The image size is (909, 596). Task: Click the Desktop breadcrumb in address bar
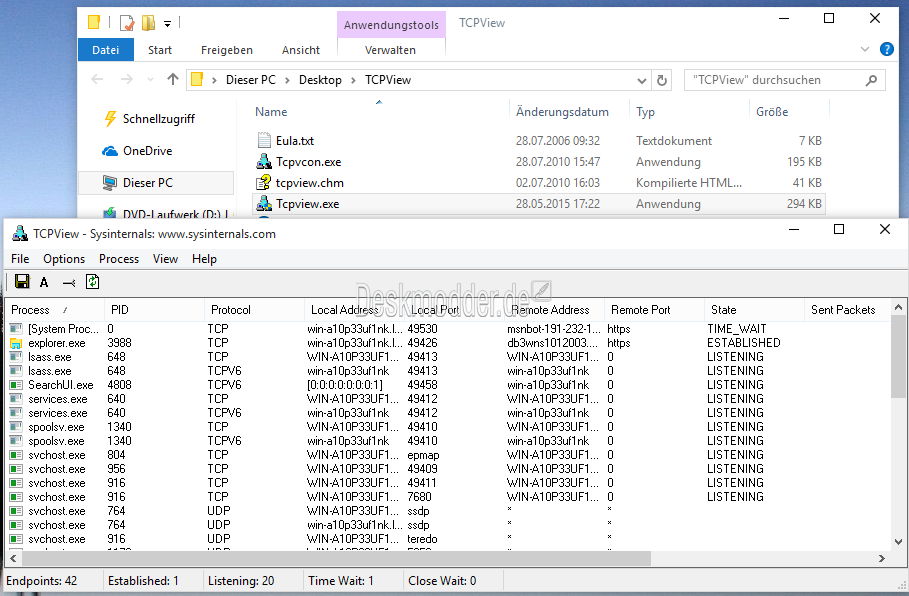320,80
